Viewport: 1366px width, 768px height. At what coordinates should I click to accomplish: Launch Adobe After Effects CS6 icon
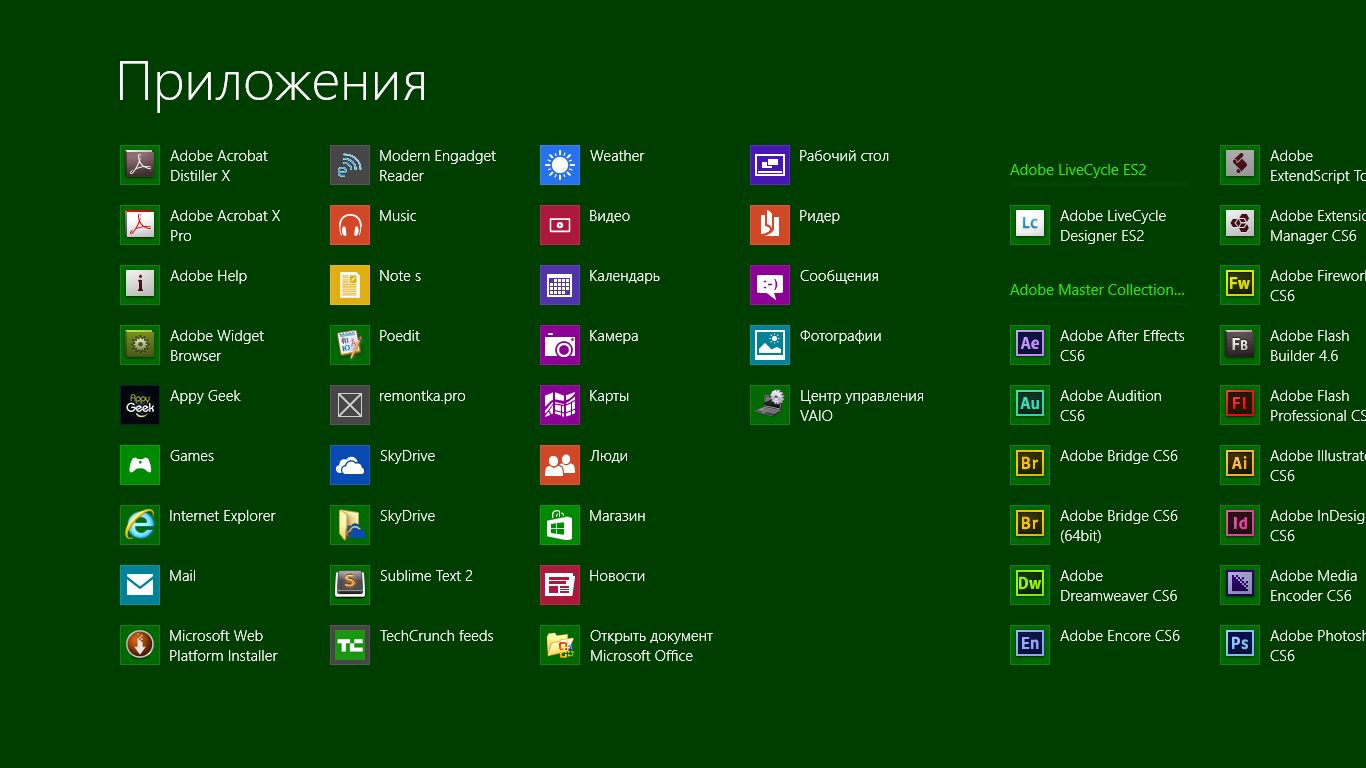tap(1030, 345)
